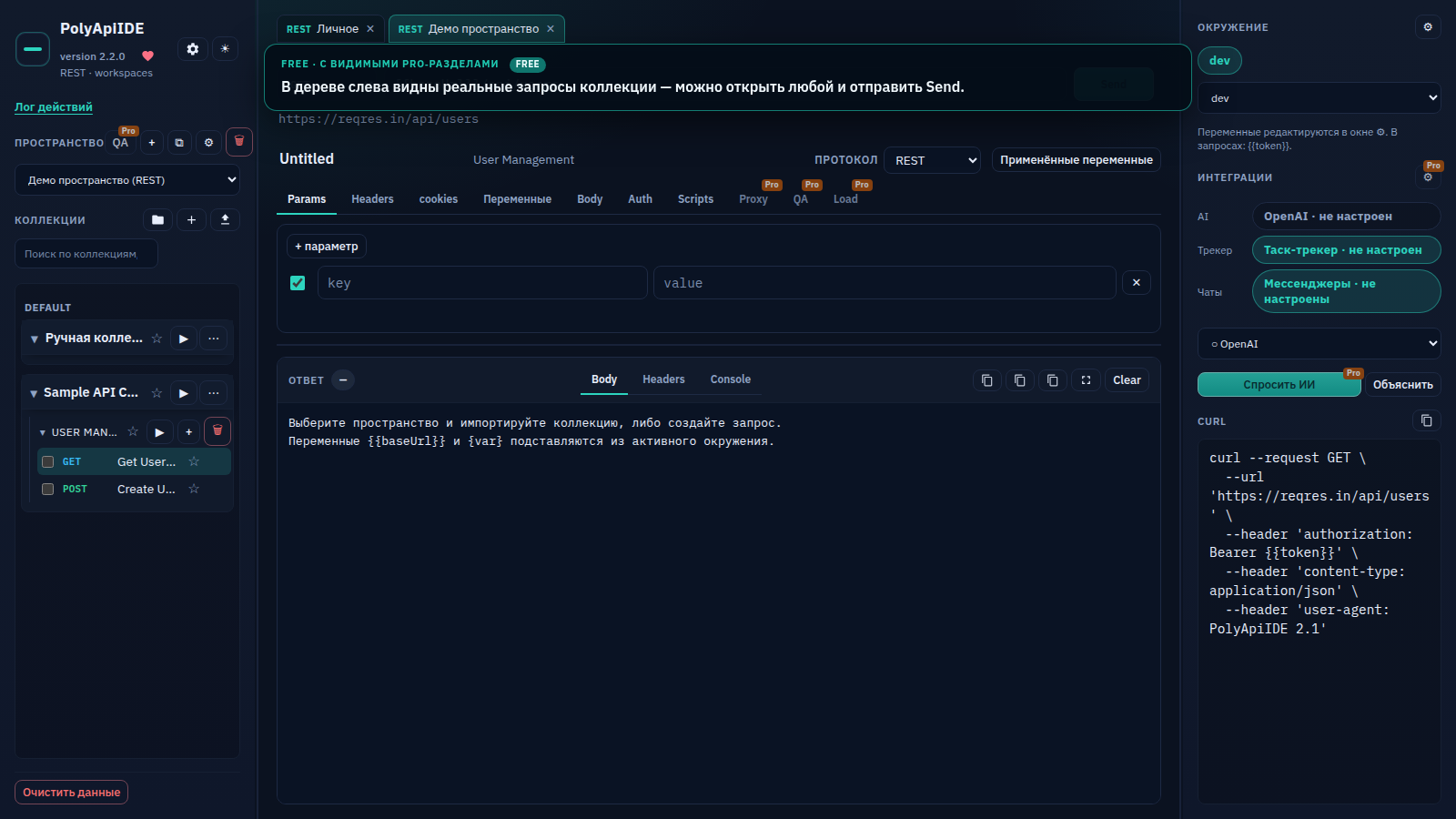This screenshot has width=1456, height=819.
Task: Tick the GET Get User request checkbox
Action: [48, 462]
